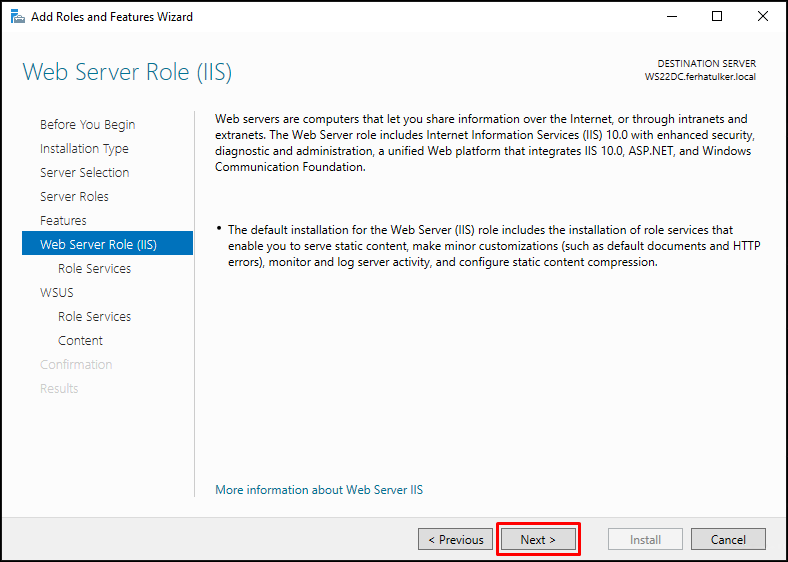This screenshot has height=562, width=788.
Task: Click the destination server name WS22DC.ferhatulker.local
Action: [700, 77]
